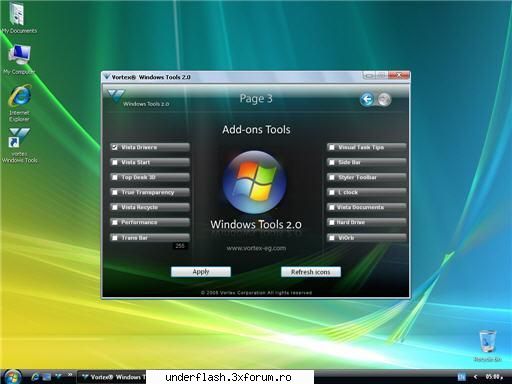
Task: Click the Refresh icons button
Action: pyautogui.click(x=311, y=272)
